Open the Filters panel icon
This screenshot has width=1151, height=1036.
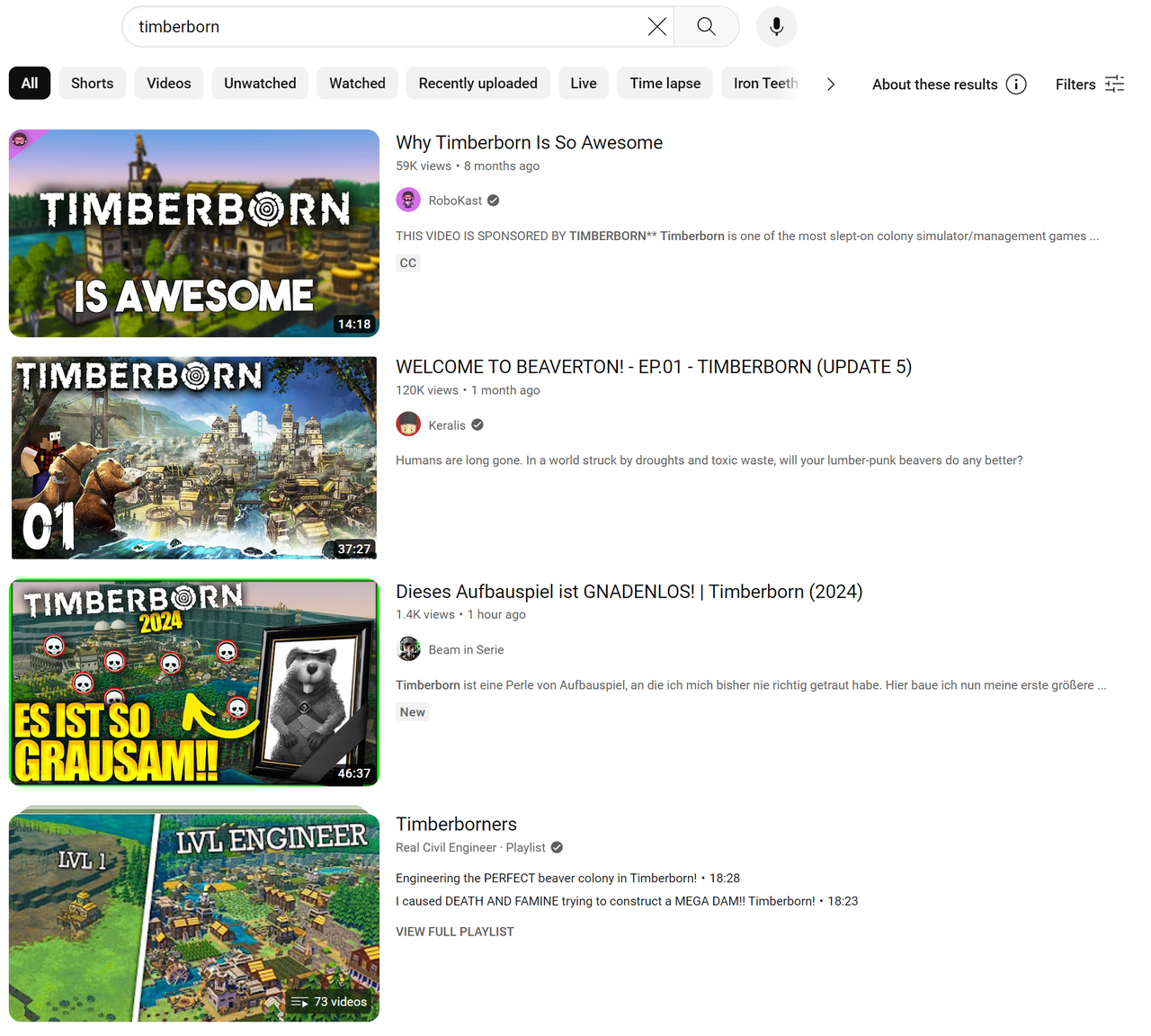pyautogui.click(x=1114, y=85)
